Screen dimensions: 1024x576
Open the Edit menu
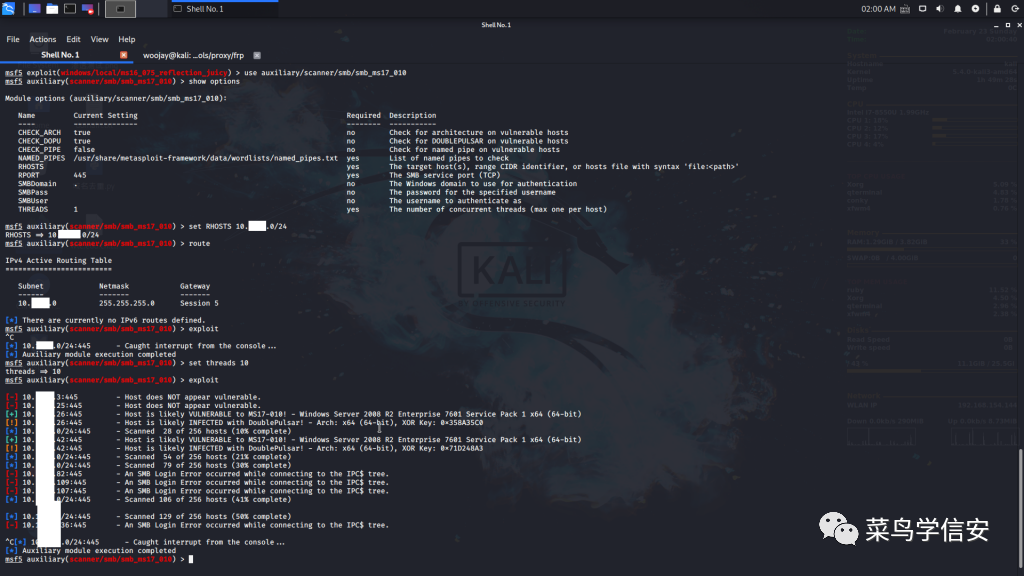[73, 39]
